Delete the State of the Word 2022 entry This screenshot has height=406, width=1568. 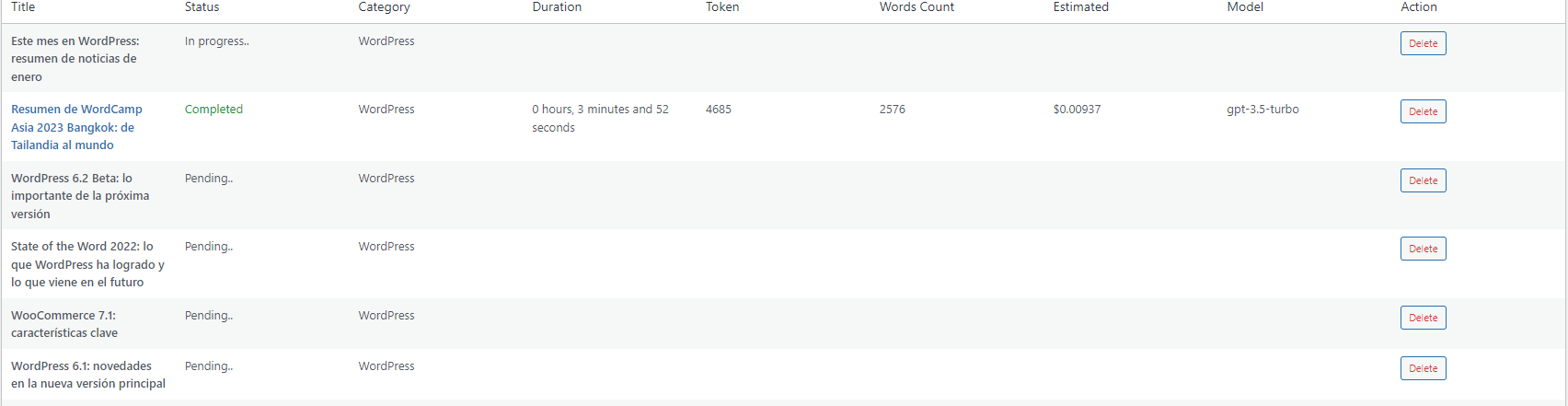click(1423, 249)
